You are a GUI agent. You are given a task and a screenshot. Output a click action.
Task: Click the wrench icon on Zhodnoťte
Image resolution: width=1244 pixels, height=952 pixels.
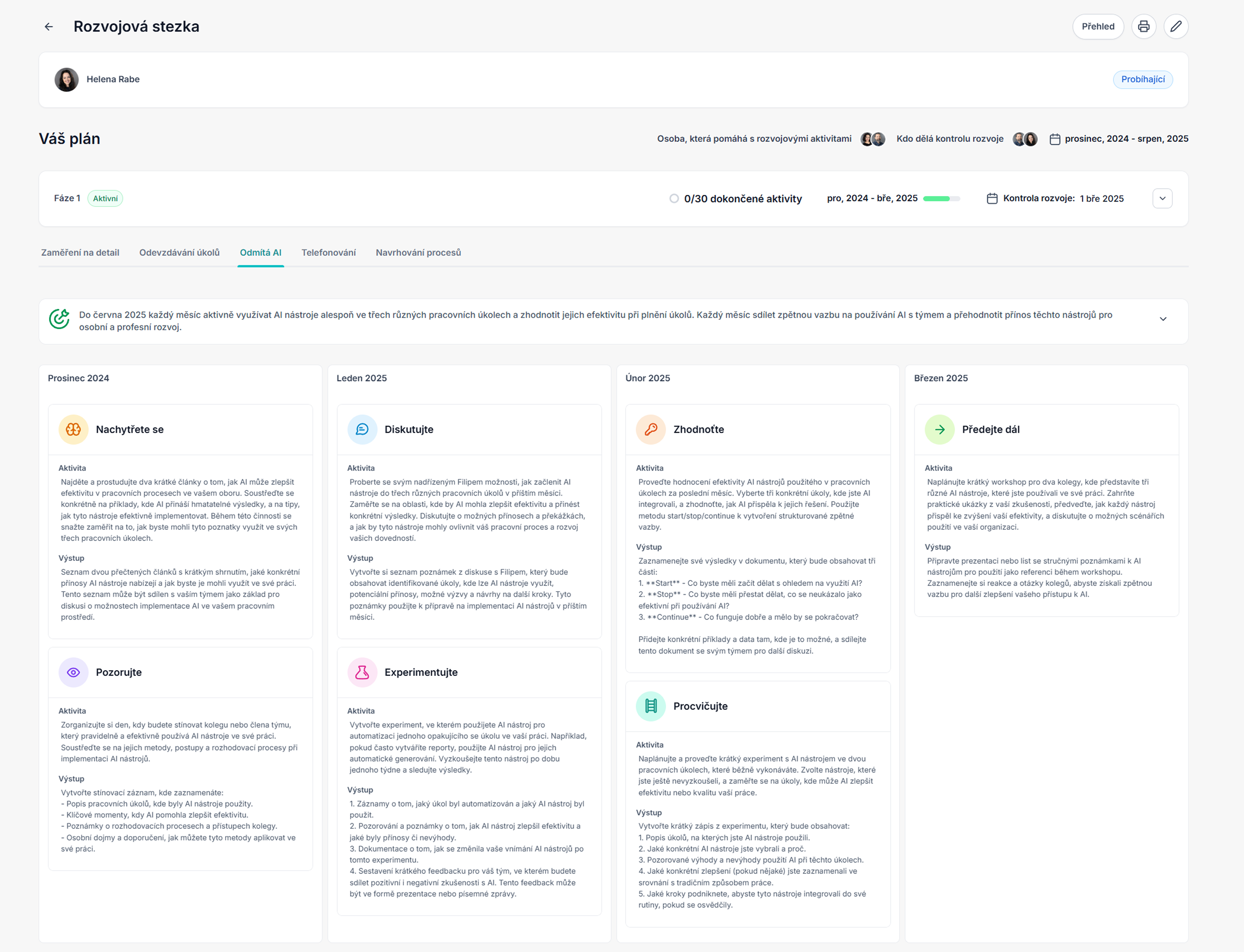650,429
